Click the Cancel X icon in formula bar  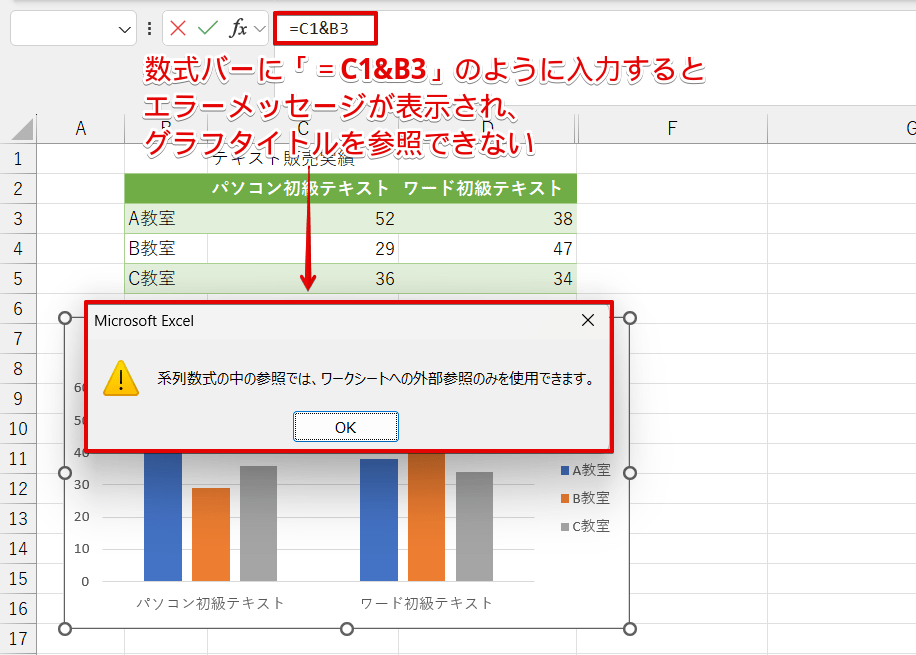(x=179, y=28)
